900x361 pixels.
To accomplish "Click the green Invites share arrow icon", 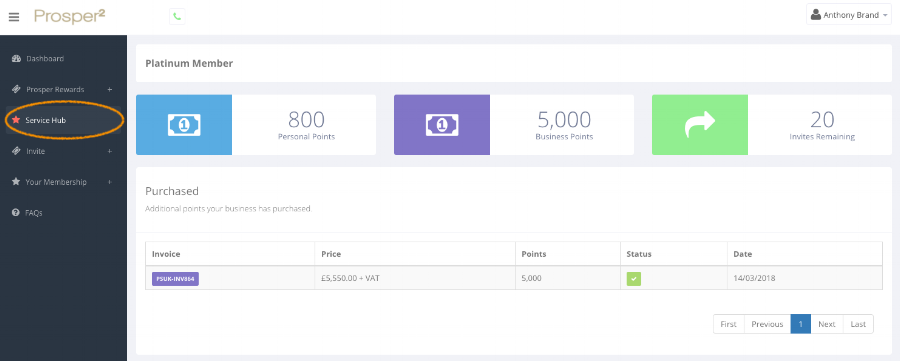I will coord(700,125).
